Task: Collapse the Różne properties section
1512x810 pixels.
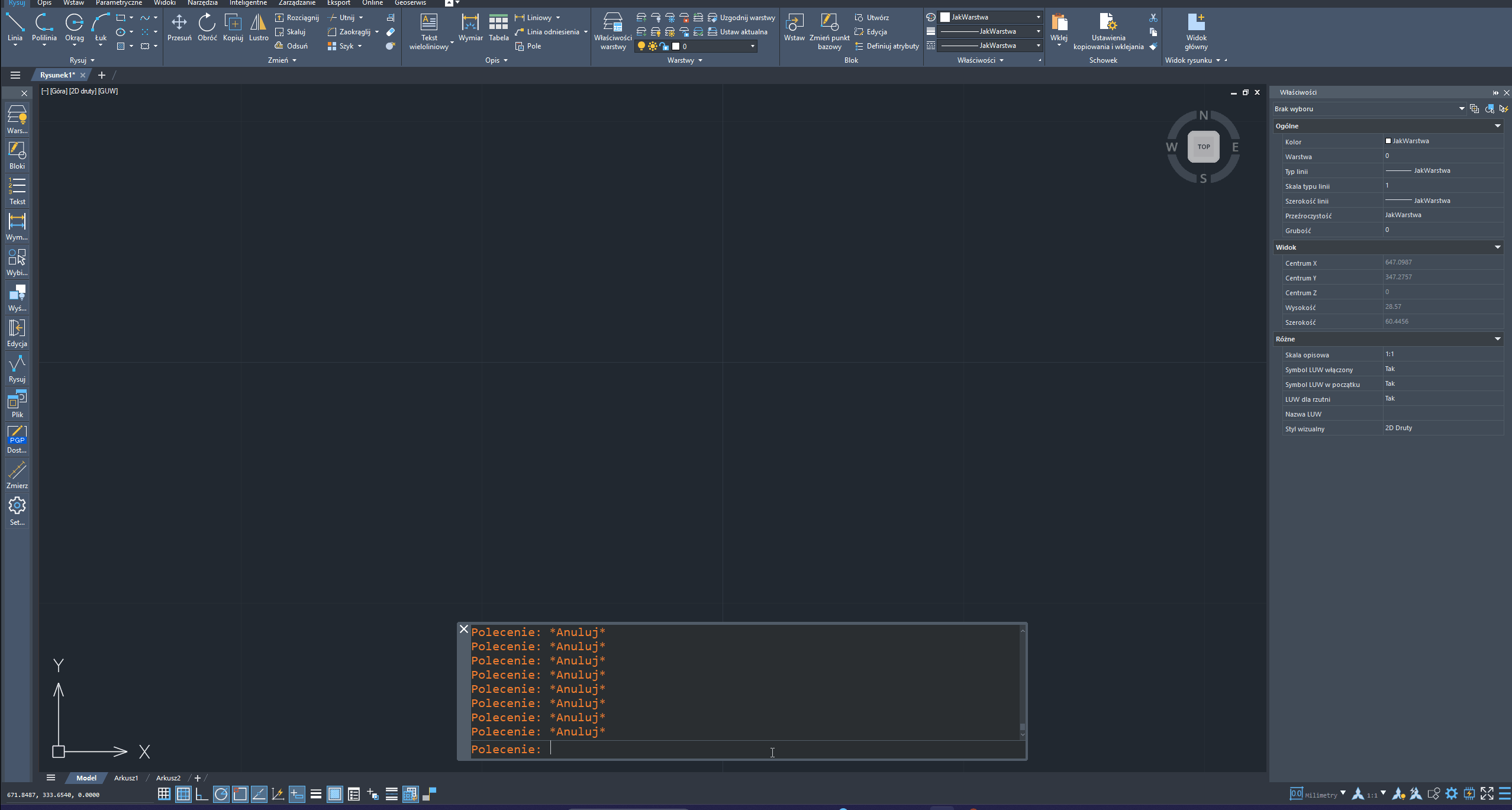Action: point(1497,339)
